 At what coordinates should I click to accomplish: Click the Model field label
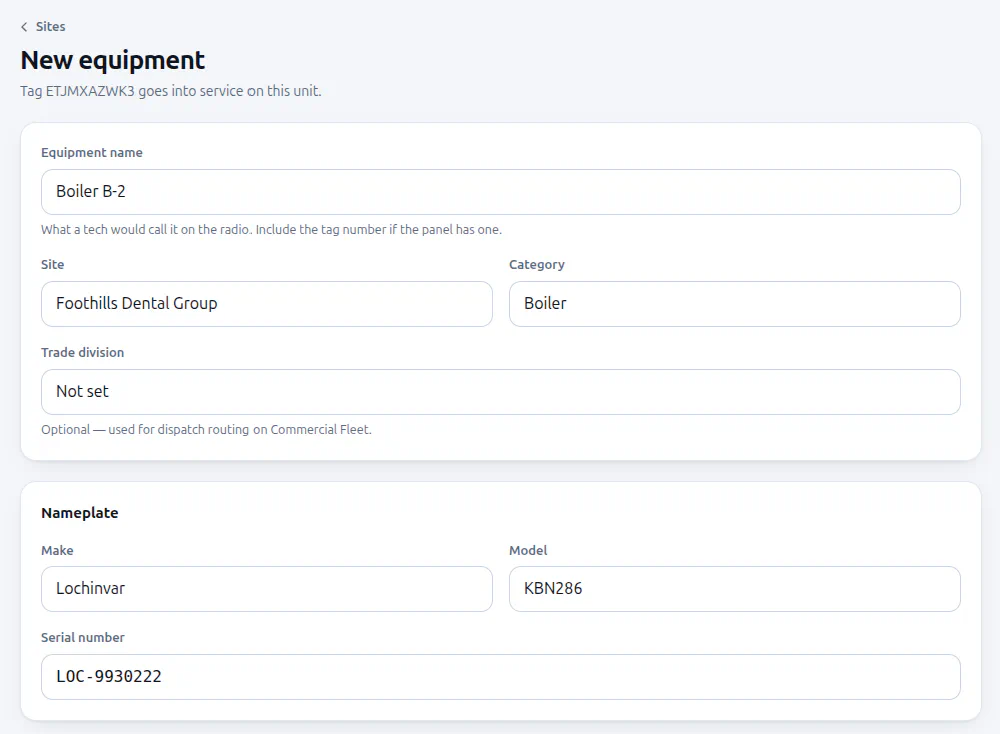[528, 550]
